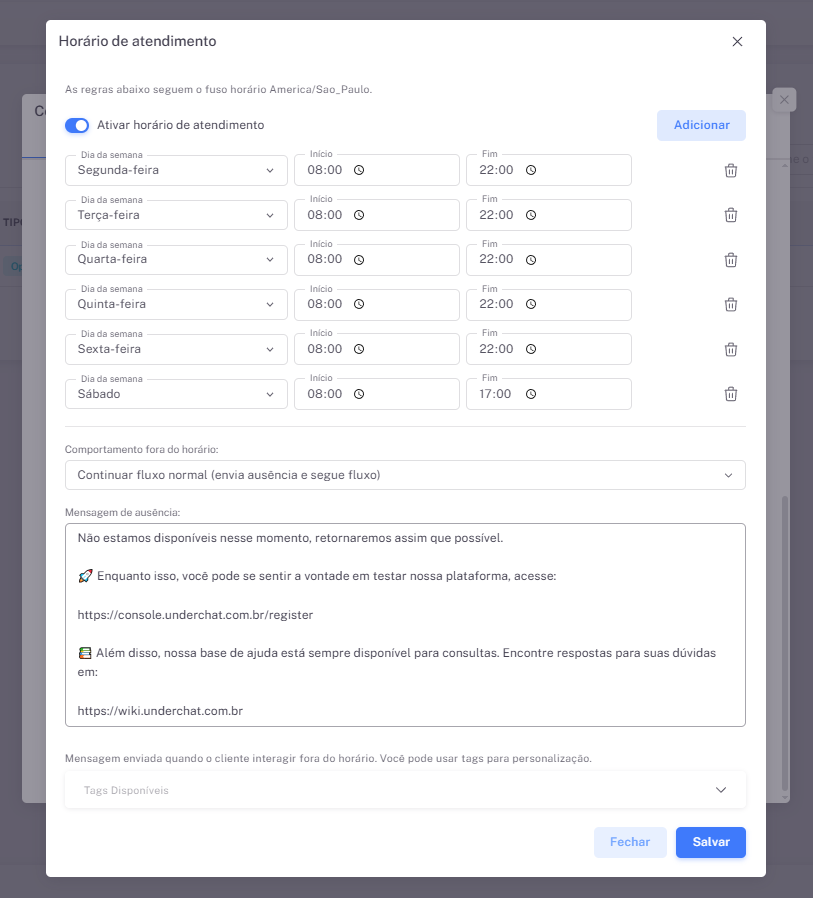
Task: Delete the Terça-feira schedule row
Action: pyautogui.click(x=730, y=215)
